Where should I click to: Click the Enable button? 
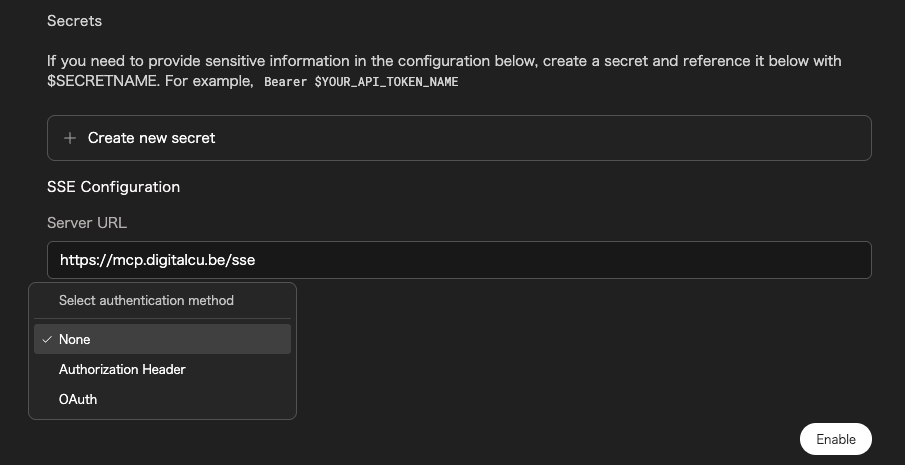coord(835,439)
